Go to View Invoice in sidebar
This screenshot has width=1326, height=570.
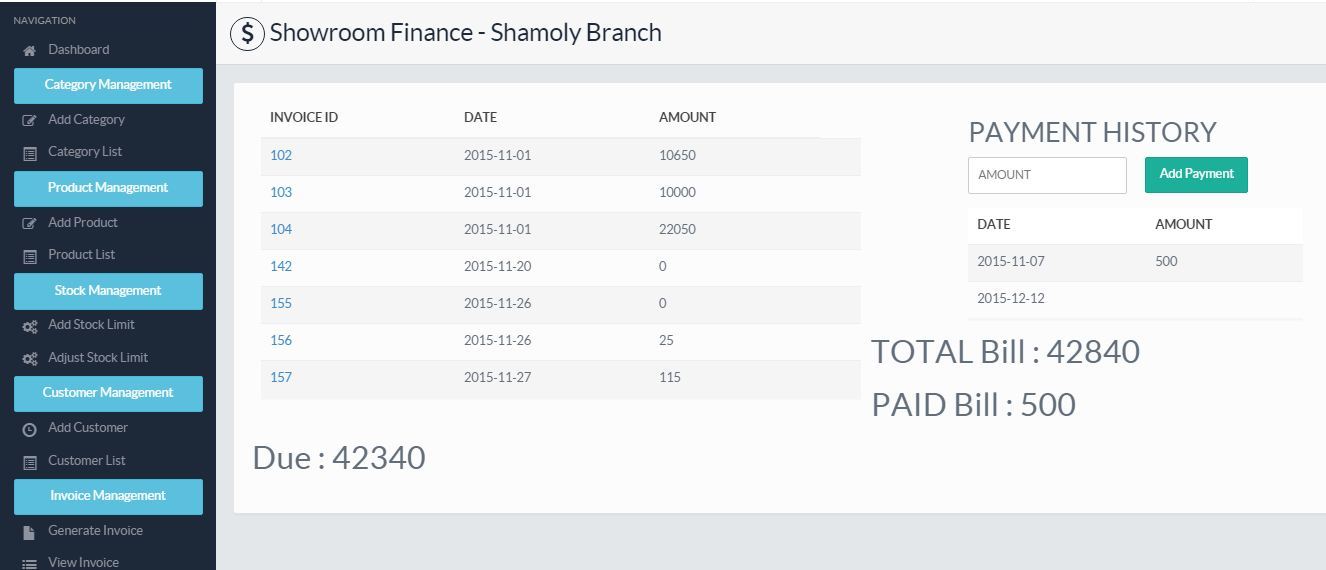click(83, 562)
